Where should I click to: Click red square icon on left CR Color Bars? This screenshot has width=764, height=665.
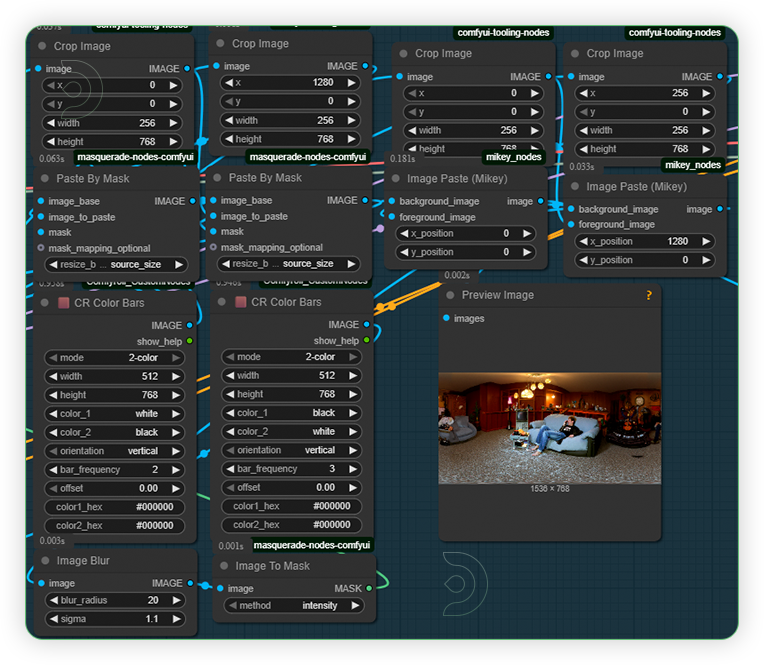coord(63,302)
